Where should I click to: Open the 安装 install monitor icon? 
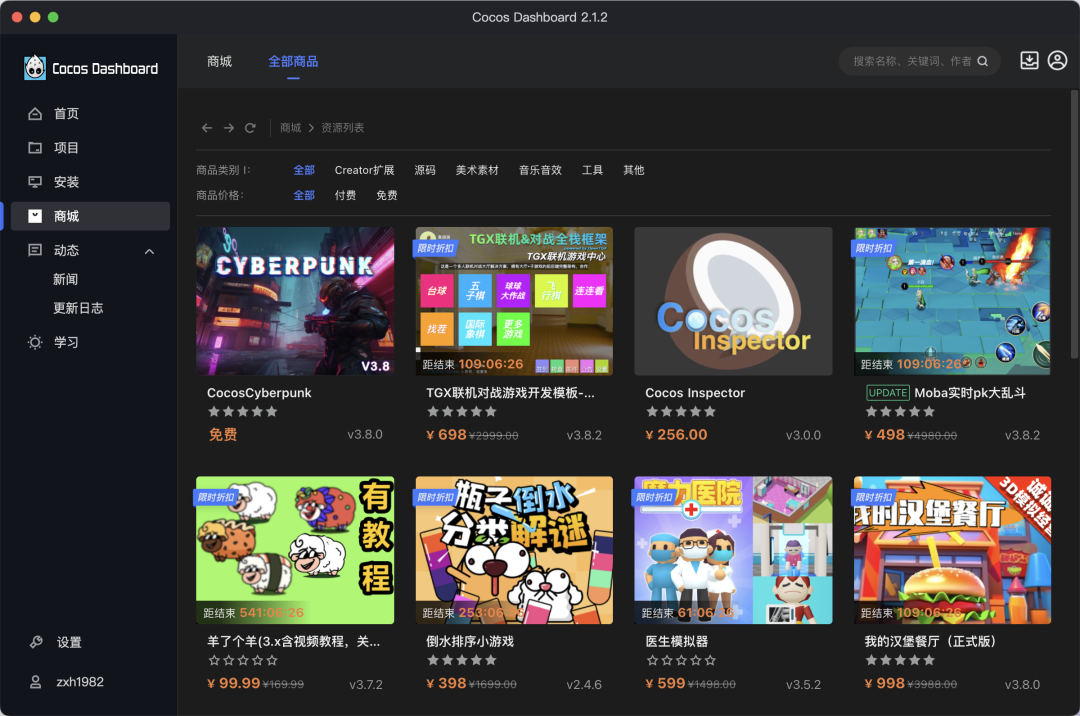pyautogui.click(x=35, y=182)
